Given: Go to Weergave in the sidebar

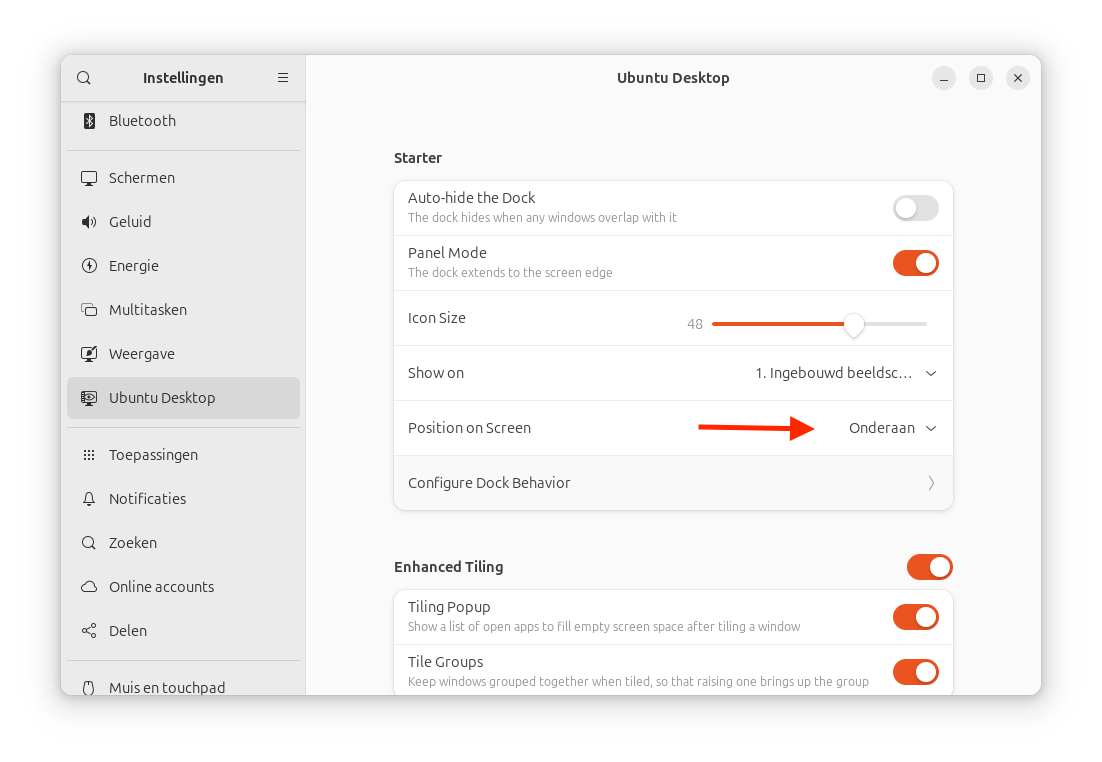Looking at the screenshot, I should [x=142, y=354].
